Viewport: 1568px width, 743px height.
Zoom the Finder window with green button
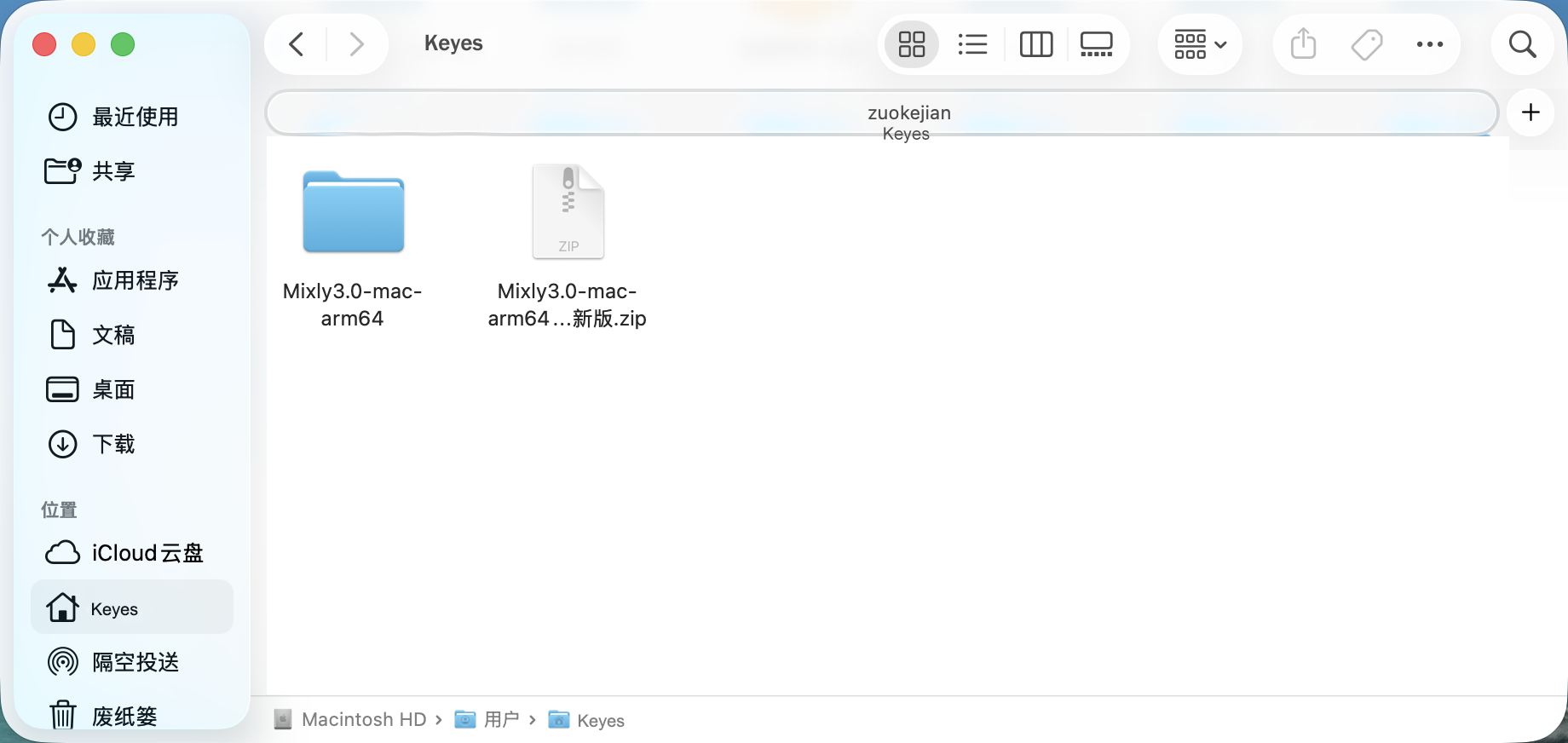(123, 44)
